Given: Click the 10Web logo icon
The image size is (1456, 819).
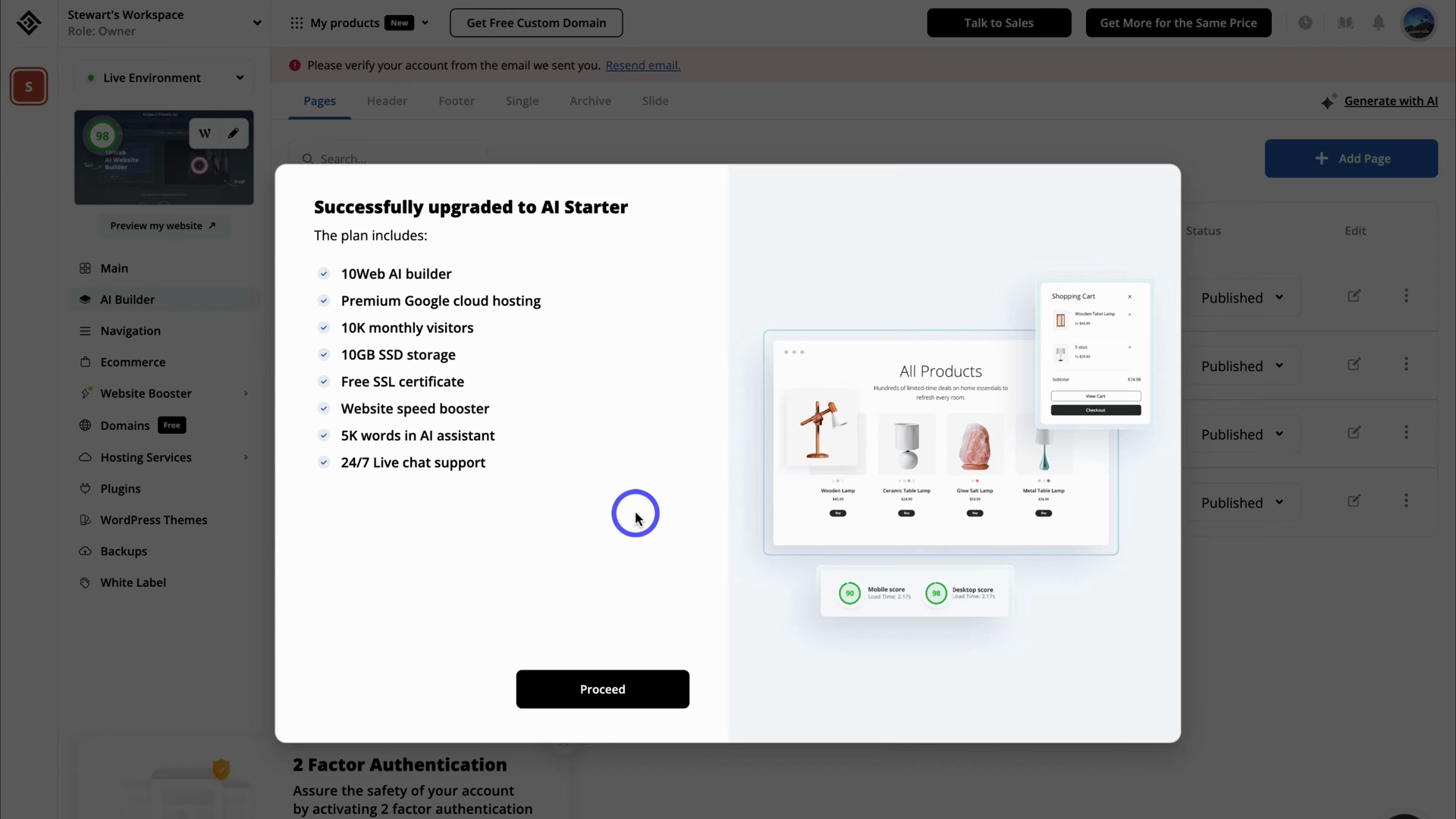Looking at the screenshot, I should [29, 23].
